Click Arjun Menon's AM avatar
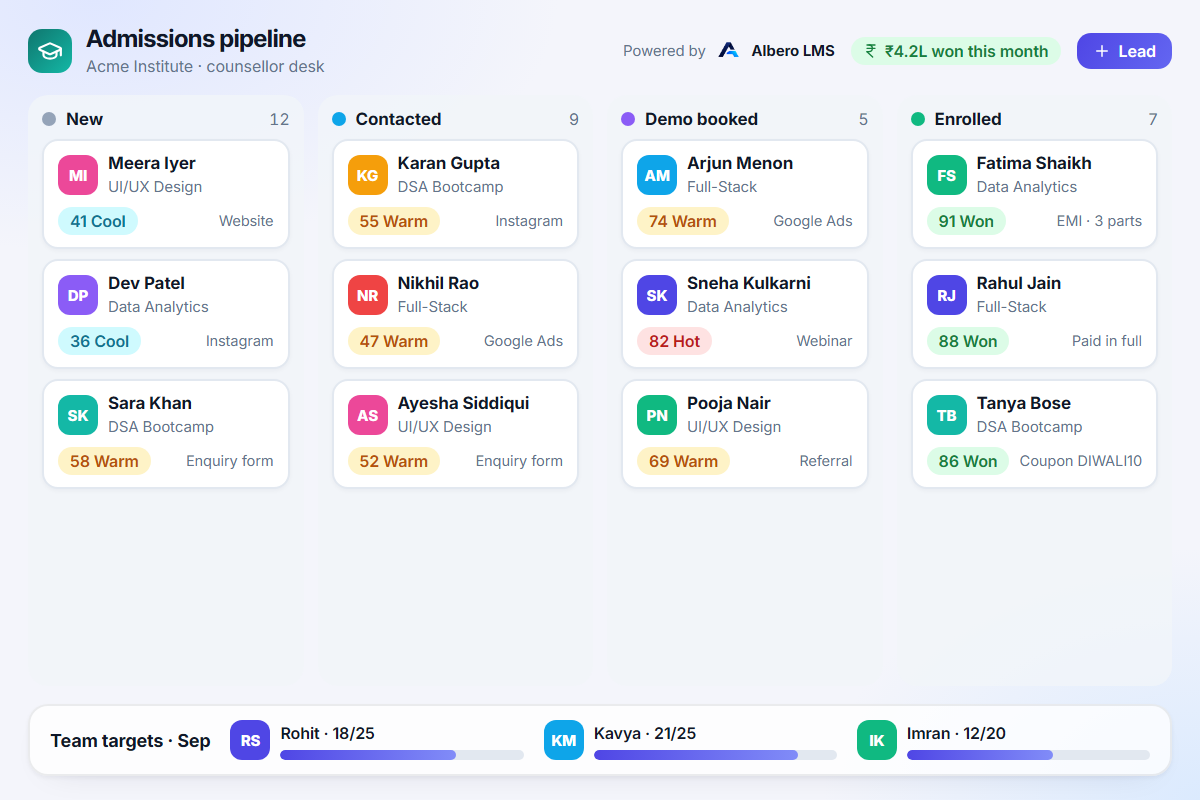Image resolution: width=1200 pixels, height=800 pixels. click(657, 175)
